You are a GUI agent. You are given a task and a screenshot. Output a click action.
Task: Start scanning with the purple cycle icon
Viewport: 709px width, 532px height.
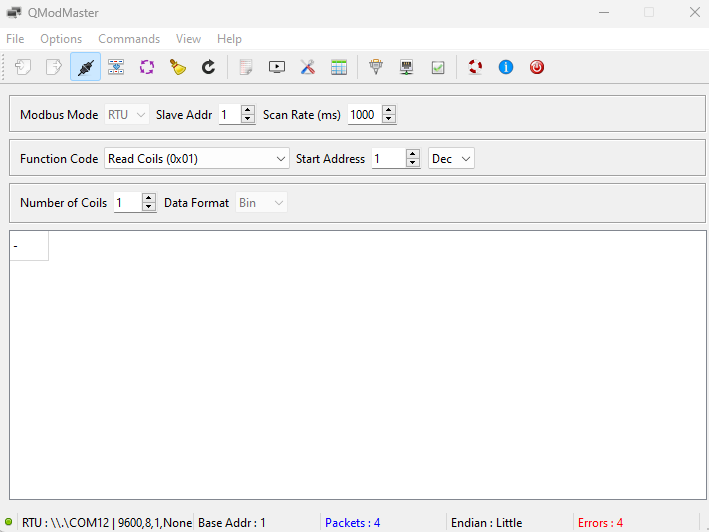[x=147, y=67]
